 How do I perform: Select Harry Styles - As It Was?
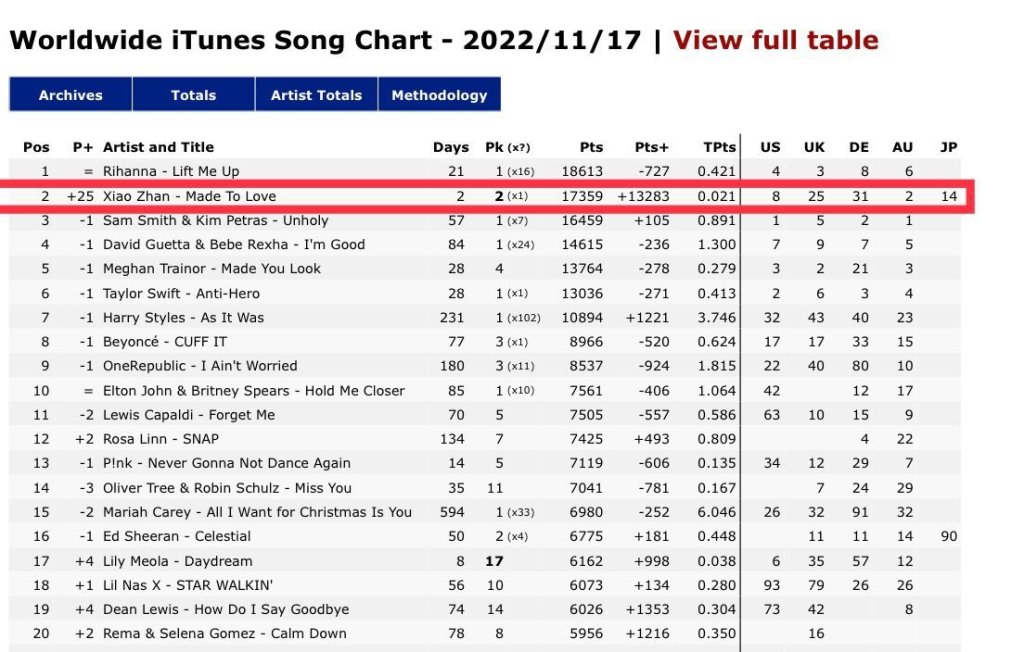(184, 318)
